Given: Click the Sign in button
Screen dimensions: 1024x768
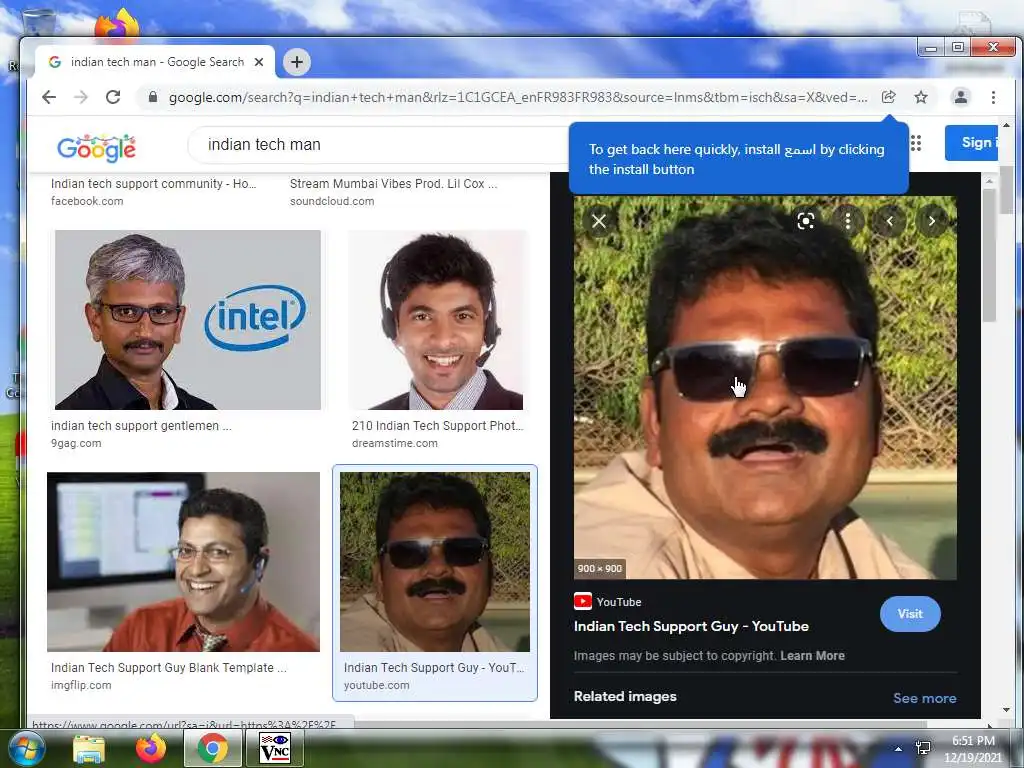Looking at the screenshot, I should pyautogui.click(x=971, y=142).
